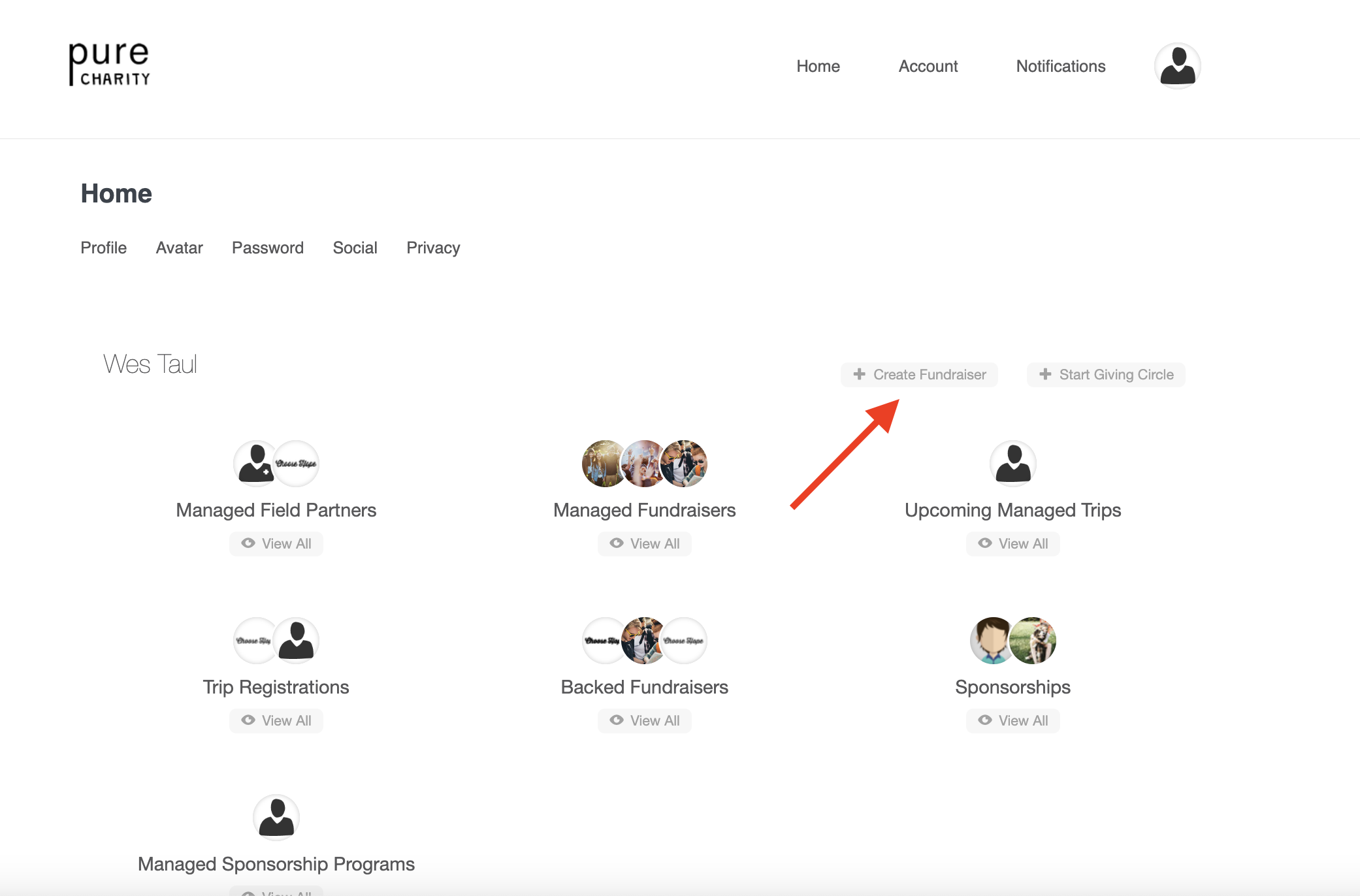Click the Pure Charity logo
Screen dimensions: 1360x896
pos(110,64)
